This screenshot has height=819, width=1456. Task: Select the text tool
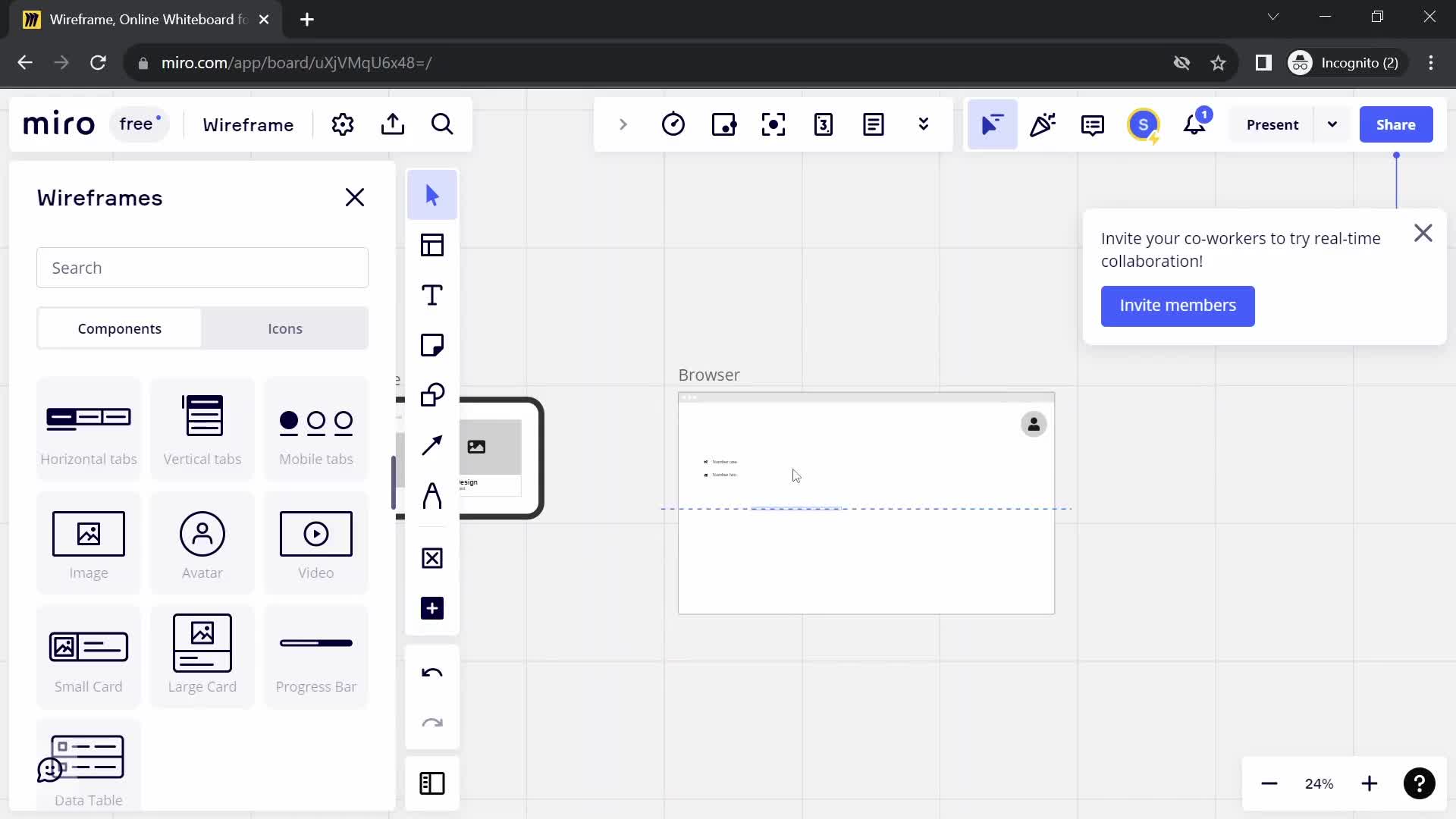432,295
